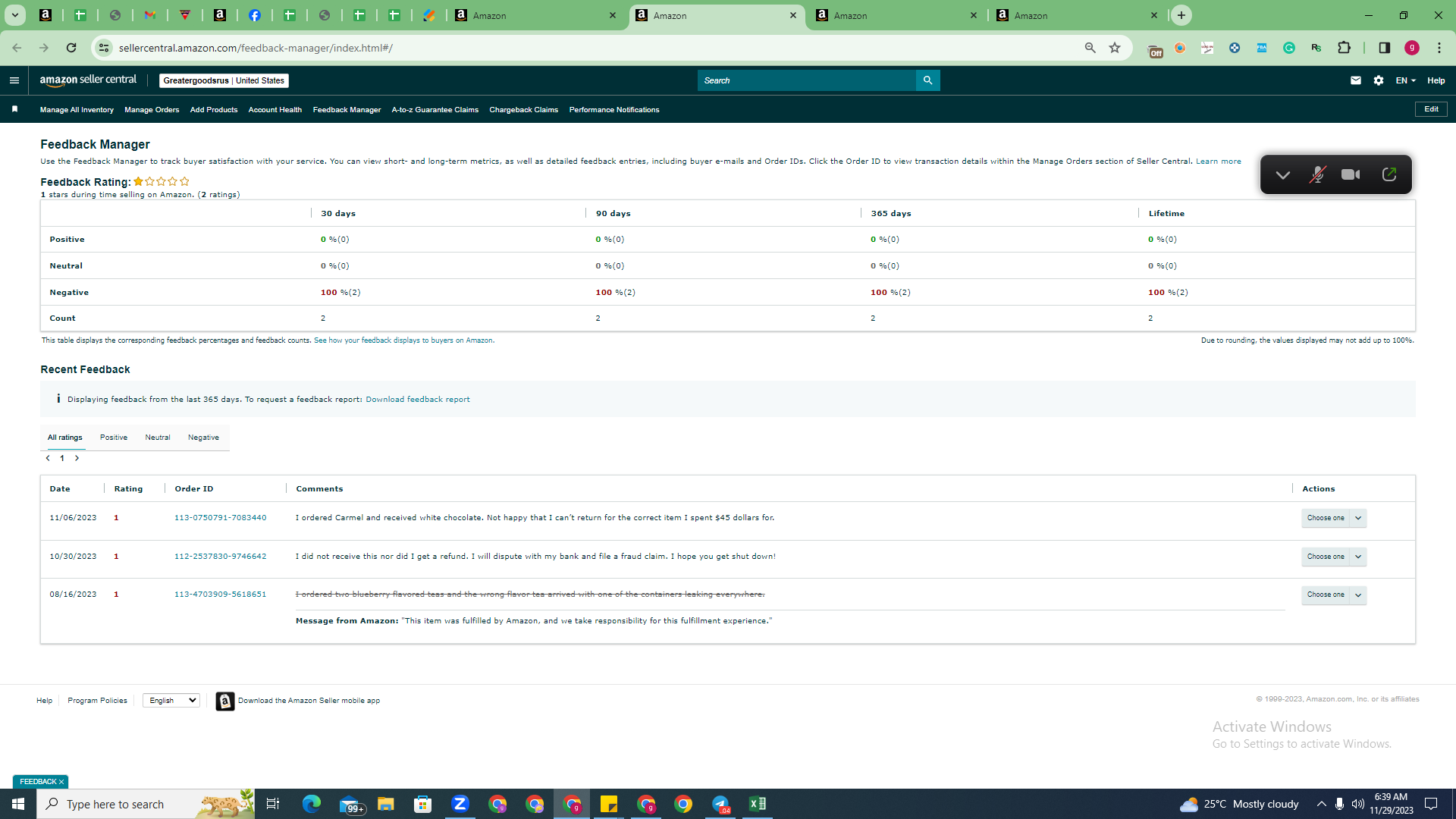1456x819 pixels.
Task: Open Choose one dropdown for 08/16/2023 feedback
Action: [x=1334, y=595]
